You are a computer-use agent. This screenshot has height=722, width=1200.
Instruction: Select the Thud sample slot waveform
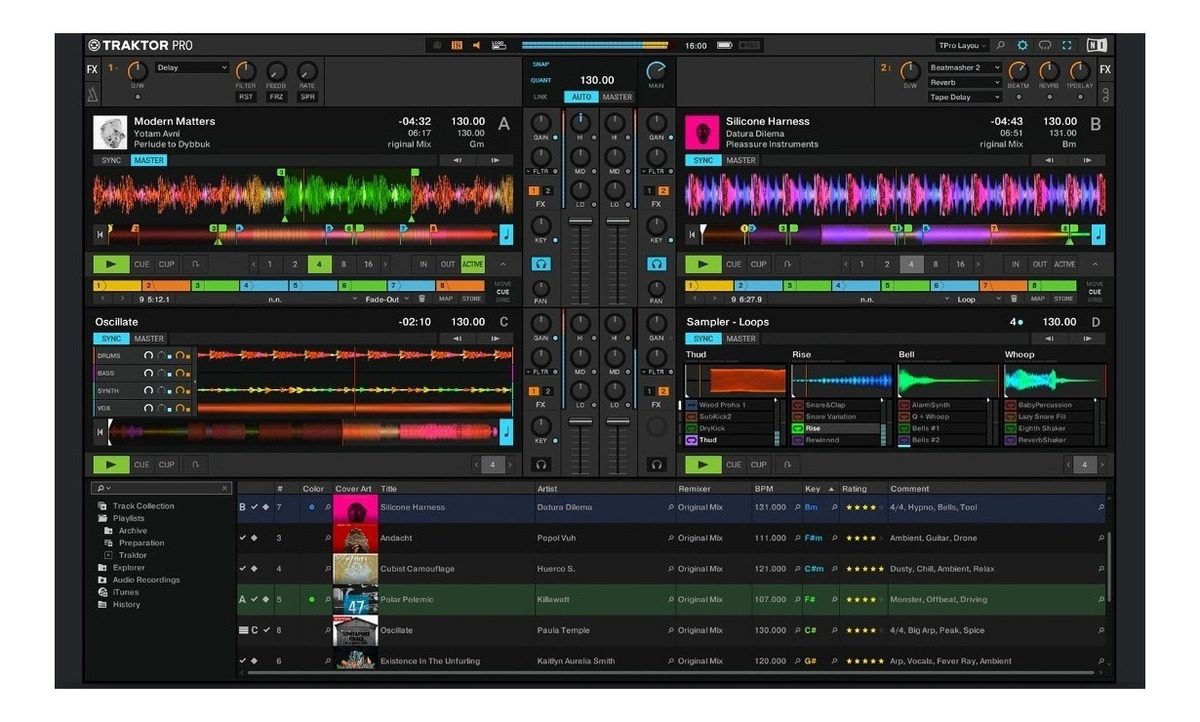[735, 380]
